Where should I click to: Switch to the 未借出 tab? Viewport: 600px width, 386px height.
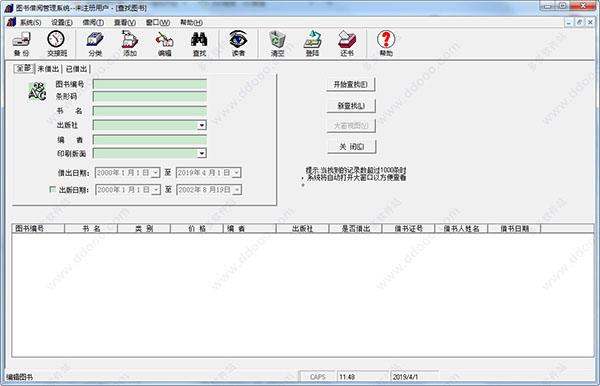coord(48,69)
